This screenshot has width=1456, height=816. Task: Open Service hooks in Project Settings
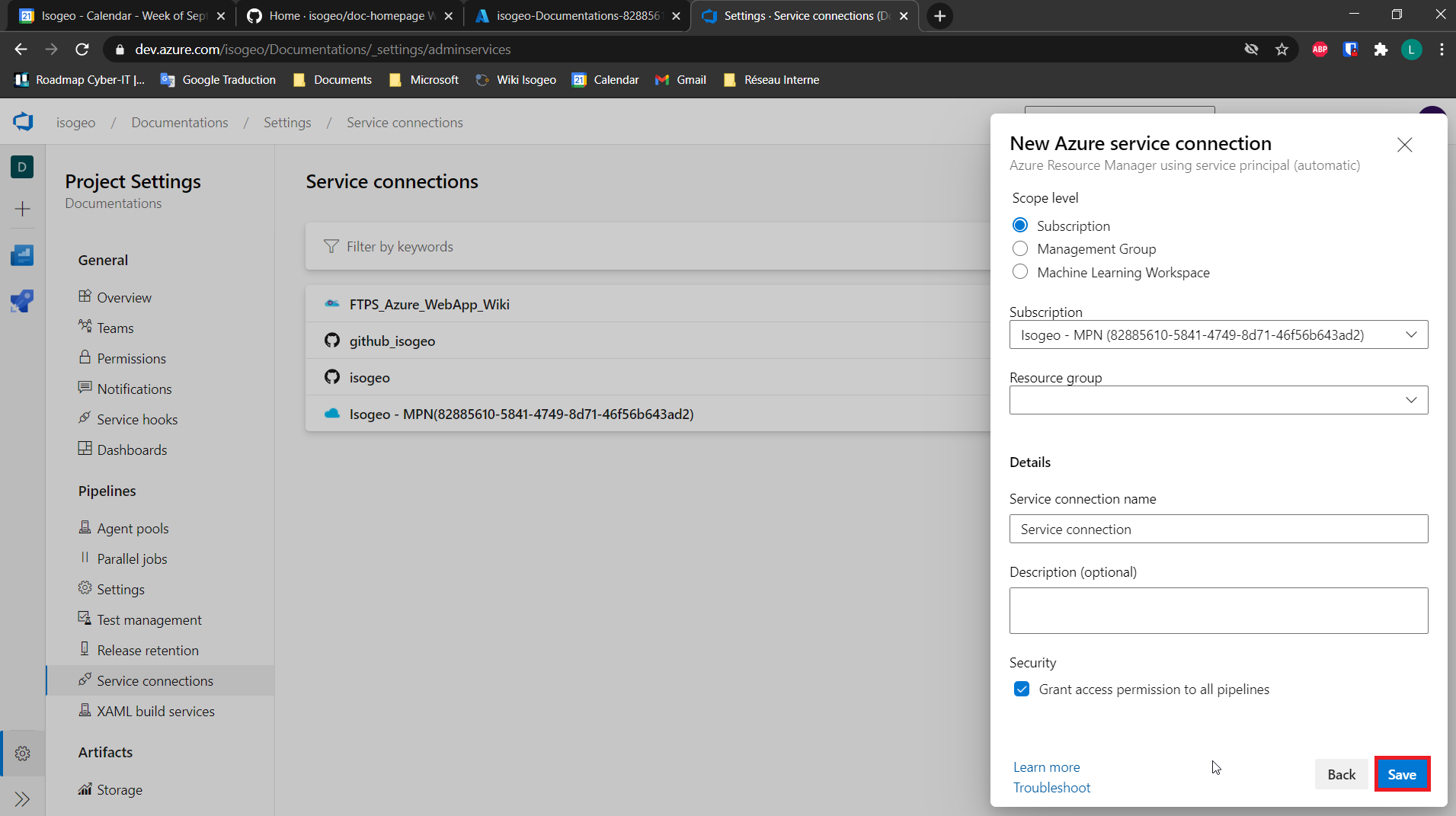coord(137,419)
